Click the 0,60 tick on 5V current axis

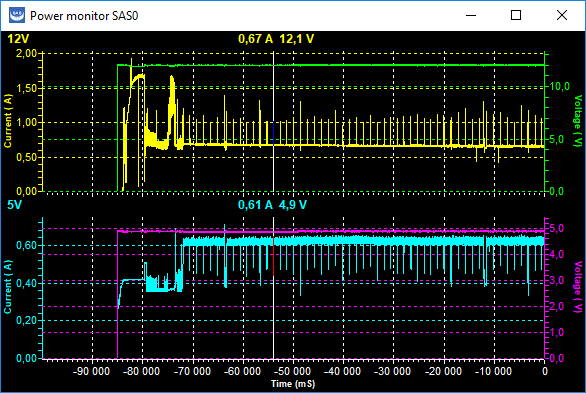(x=27, y=245)
